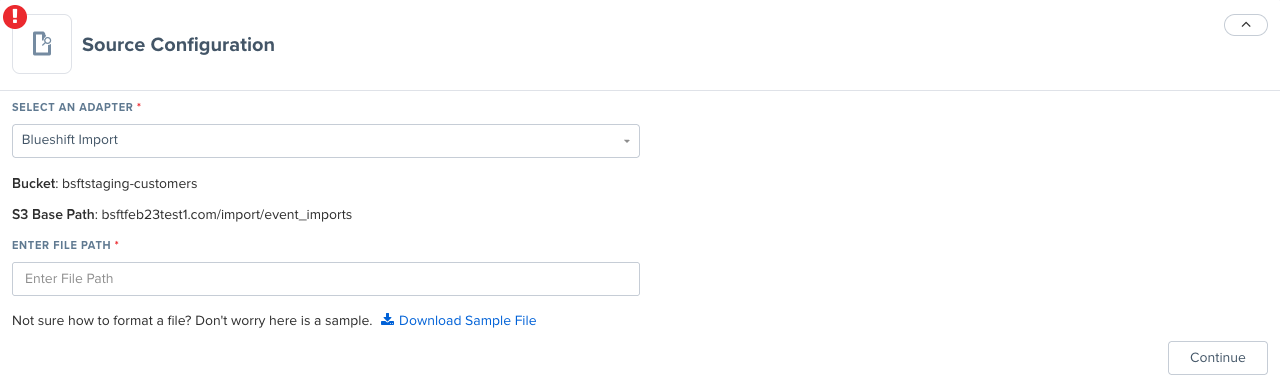Click red asterisk beside Select An Adapter

[x=139, y=106]
